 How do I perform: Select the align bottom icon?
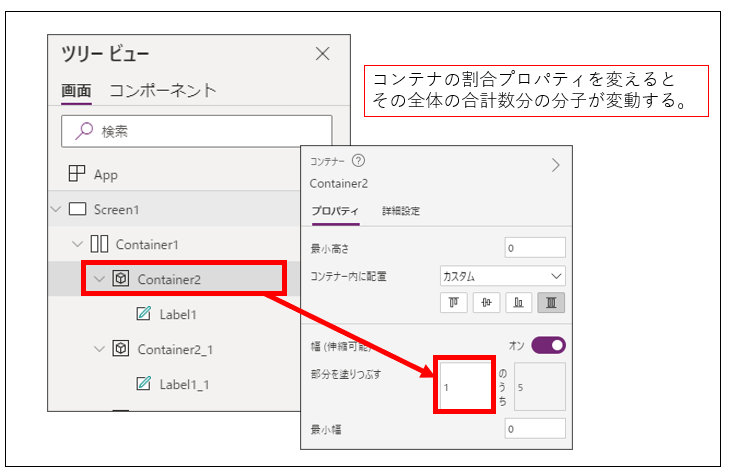[x=518, y=303]
